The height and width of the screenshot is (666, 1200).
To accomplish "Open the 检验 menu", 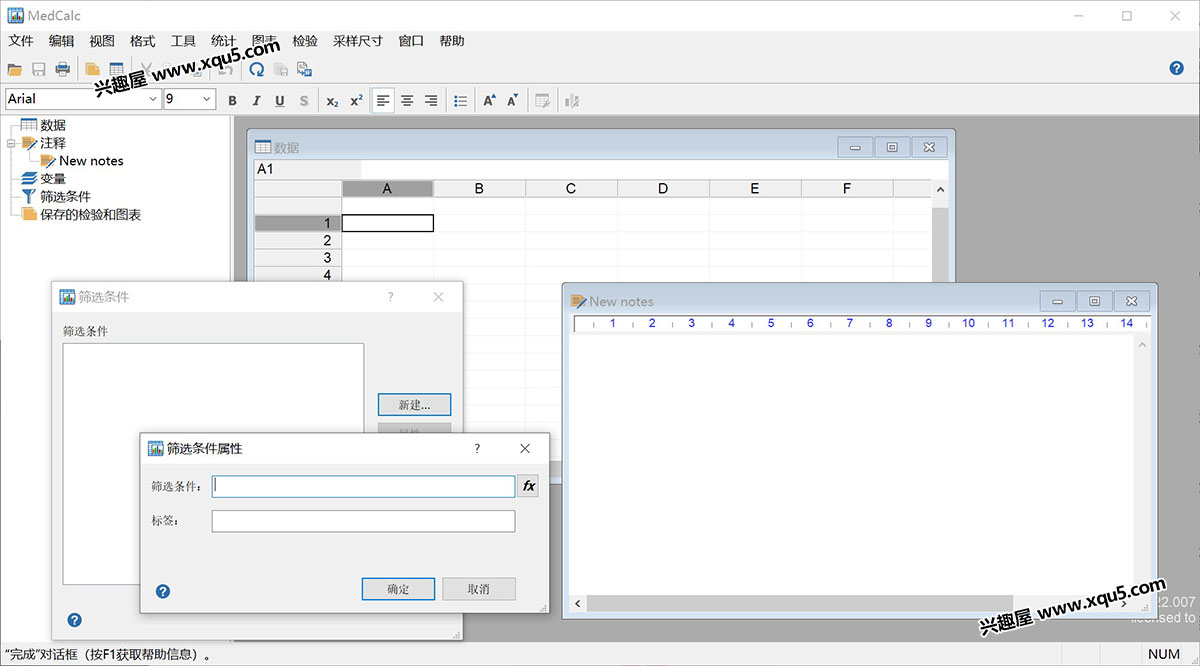I will 305,41.
